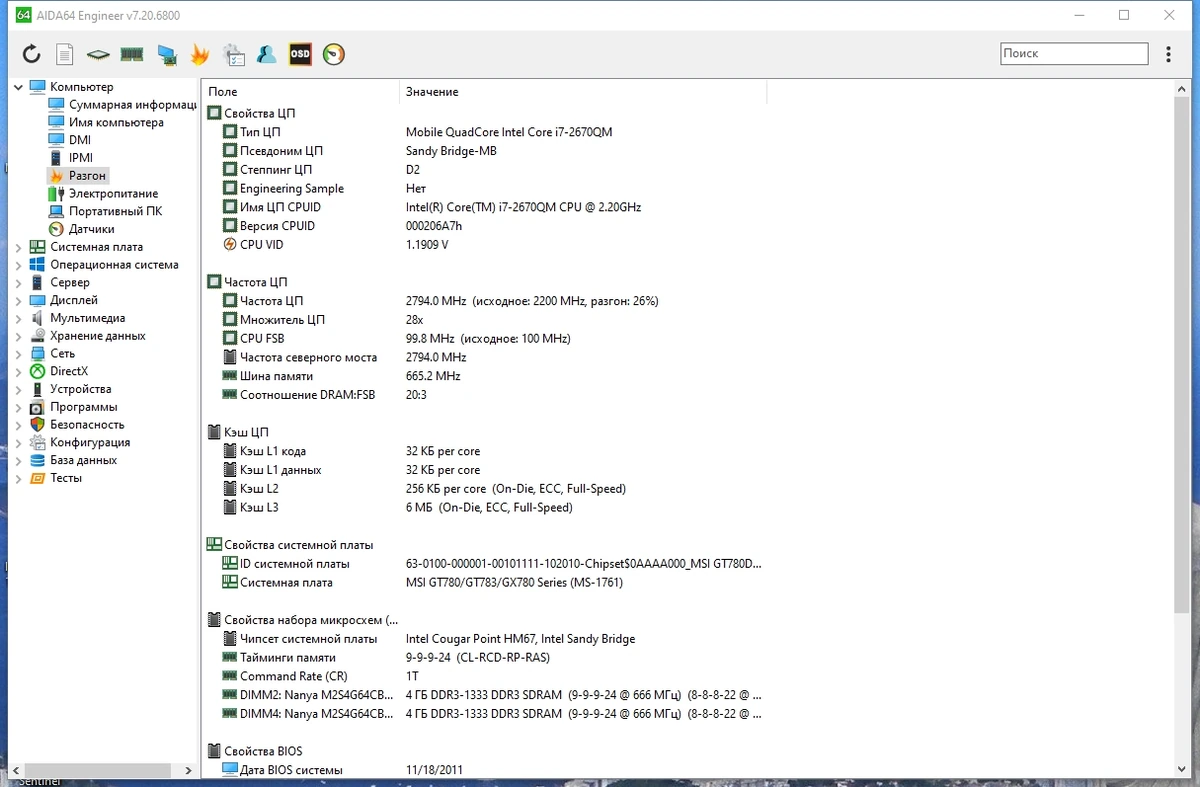
Task: Expand the Хранение данных node
Action: pos(18,336)
